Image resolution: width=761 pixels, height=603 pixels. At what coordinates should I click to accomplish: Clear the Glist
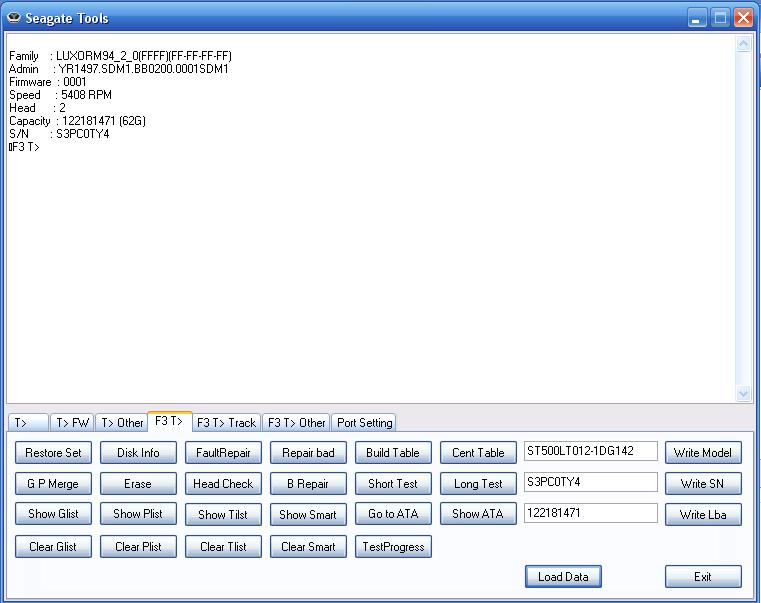(x=53, y=547)
